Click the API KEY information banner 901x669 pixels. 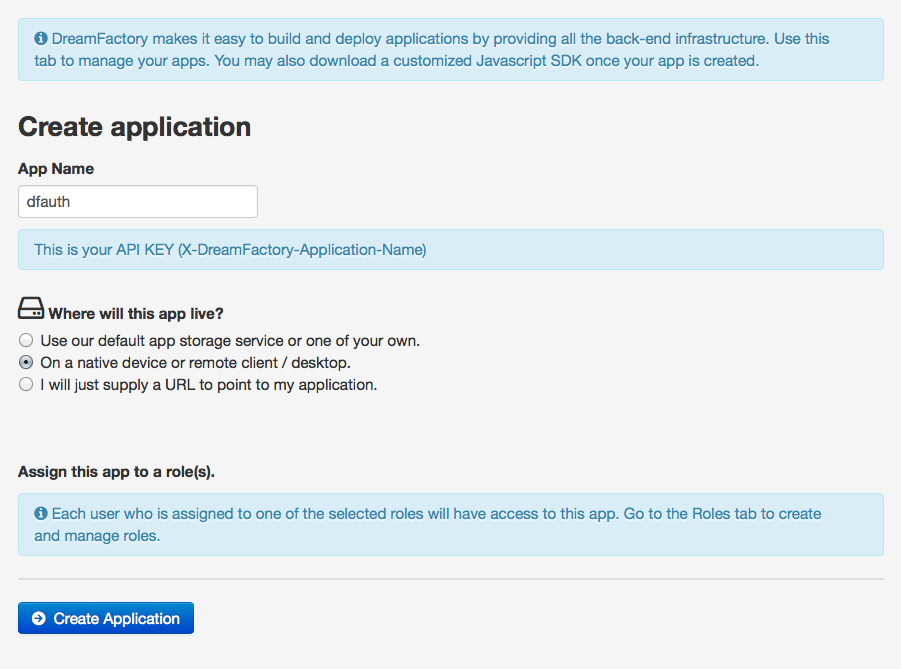(450, 249)
